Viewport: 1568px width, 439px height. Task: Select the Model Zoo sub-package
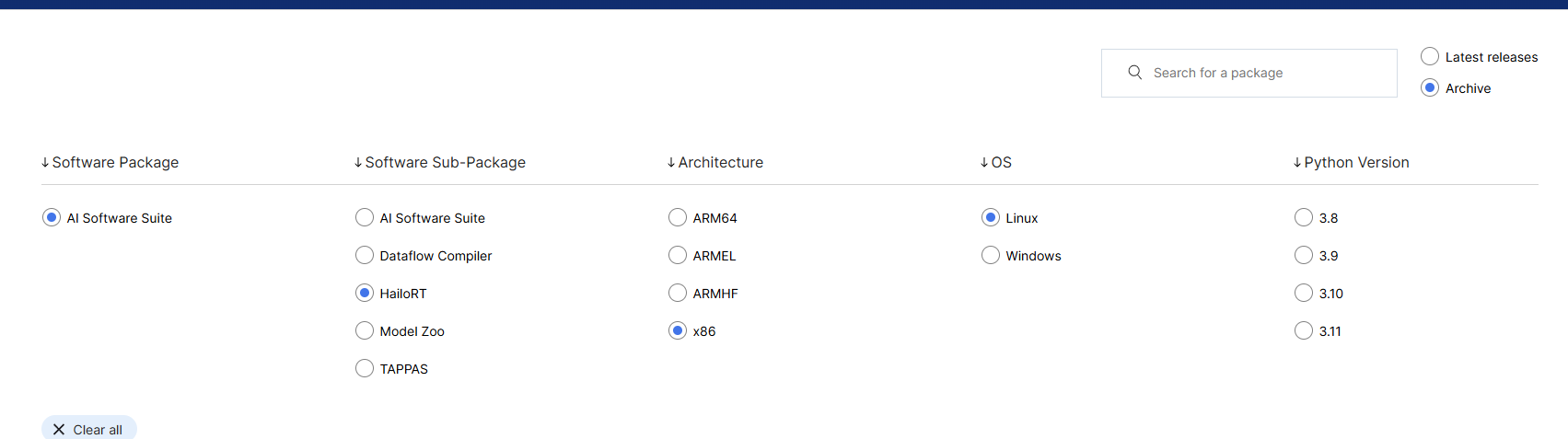pos(365,331)
